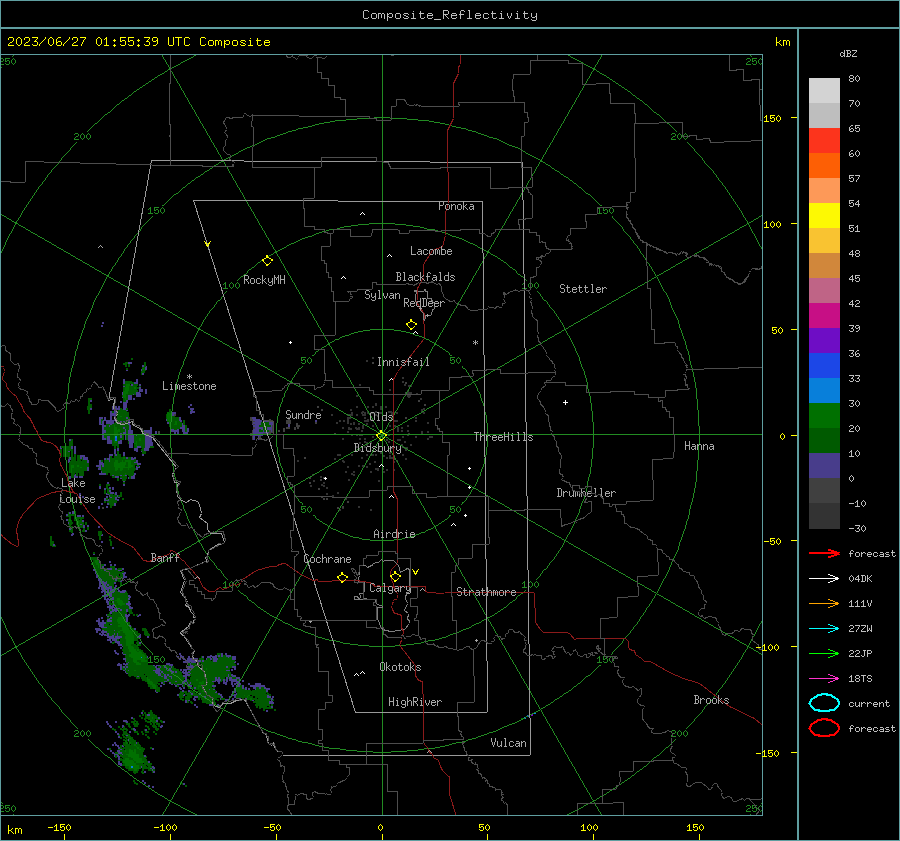
Task: Pick the red swatch in dBZ scale
Action: pos(824,140)
